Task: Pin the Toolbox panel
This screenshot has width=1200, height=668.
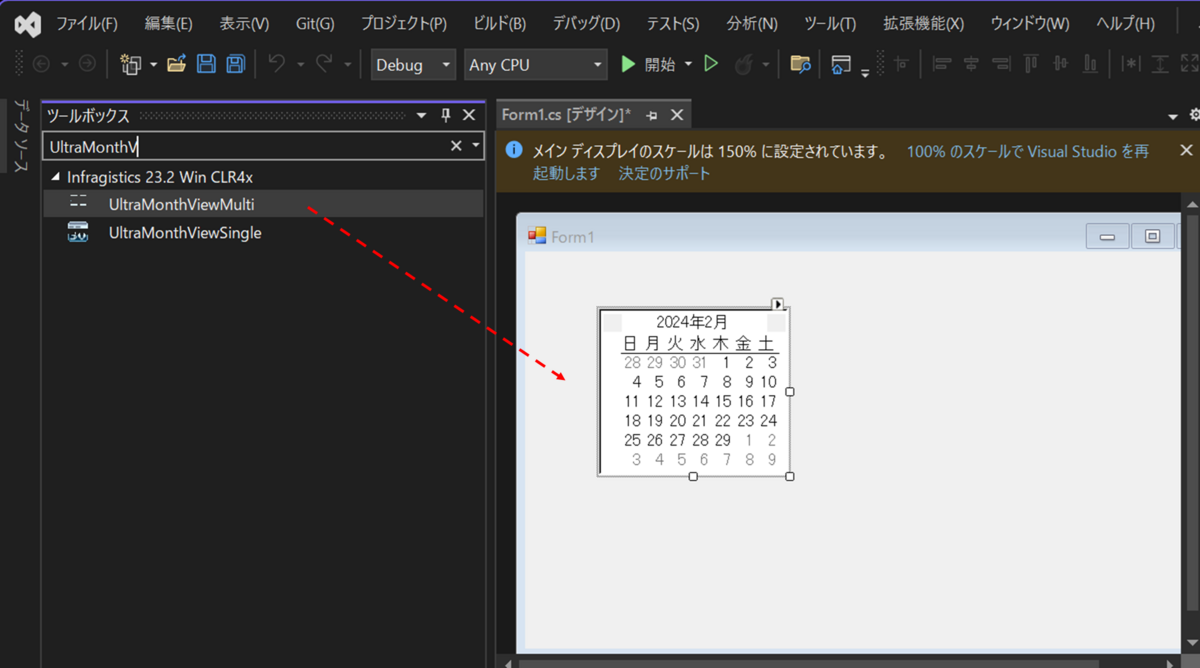Action: [x=446, y=116]
